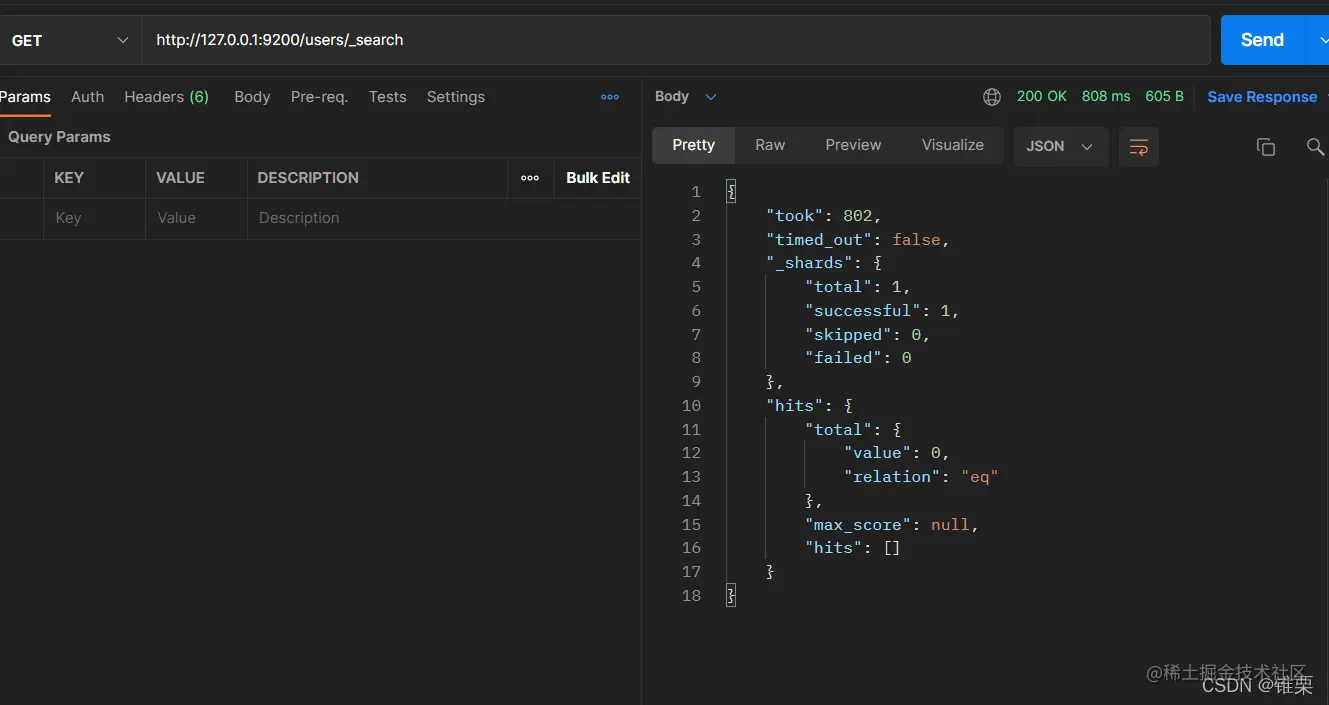Open the query params column options ellipsis
The width and height of the screenshot is (1329, 705).
[530, 178]
